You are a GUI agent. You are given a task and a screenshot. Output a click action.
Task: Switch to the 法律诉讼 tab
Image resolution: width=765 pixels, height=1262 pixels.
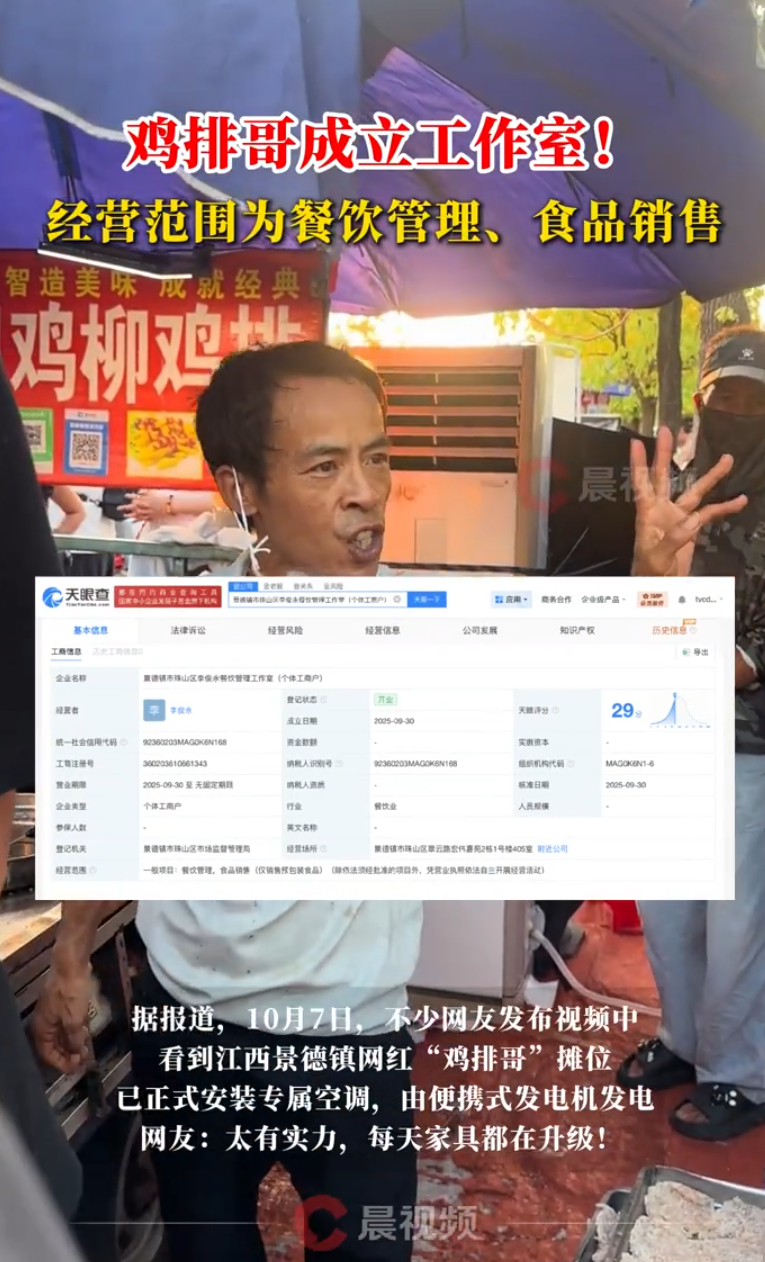(x=188, y=630)
